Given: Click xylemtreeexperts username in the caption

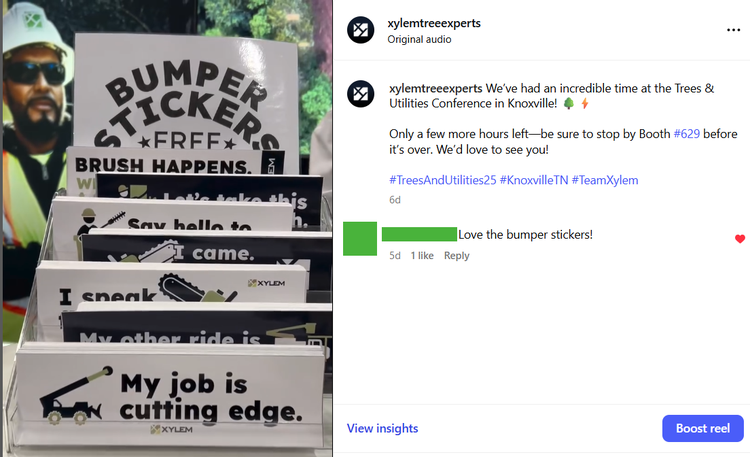Looking at the screenshot, I should tap(436, 89).
